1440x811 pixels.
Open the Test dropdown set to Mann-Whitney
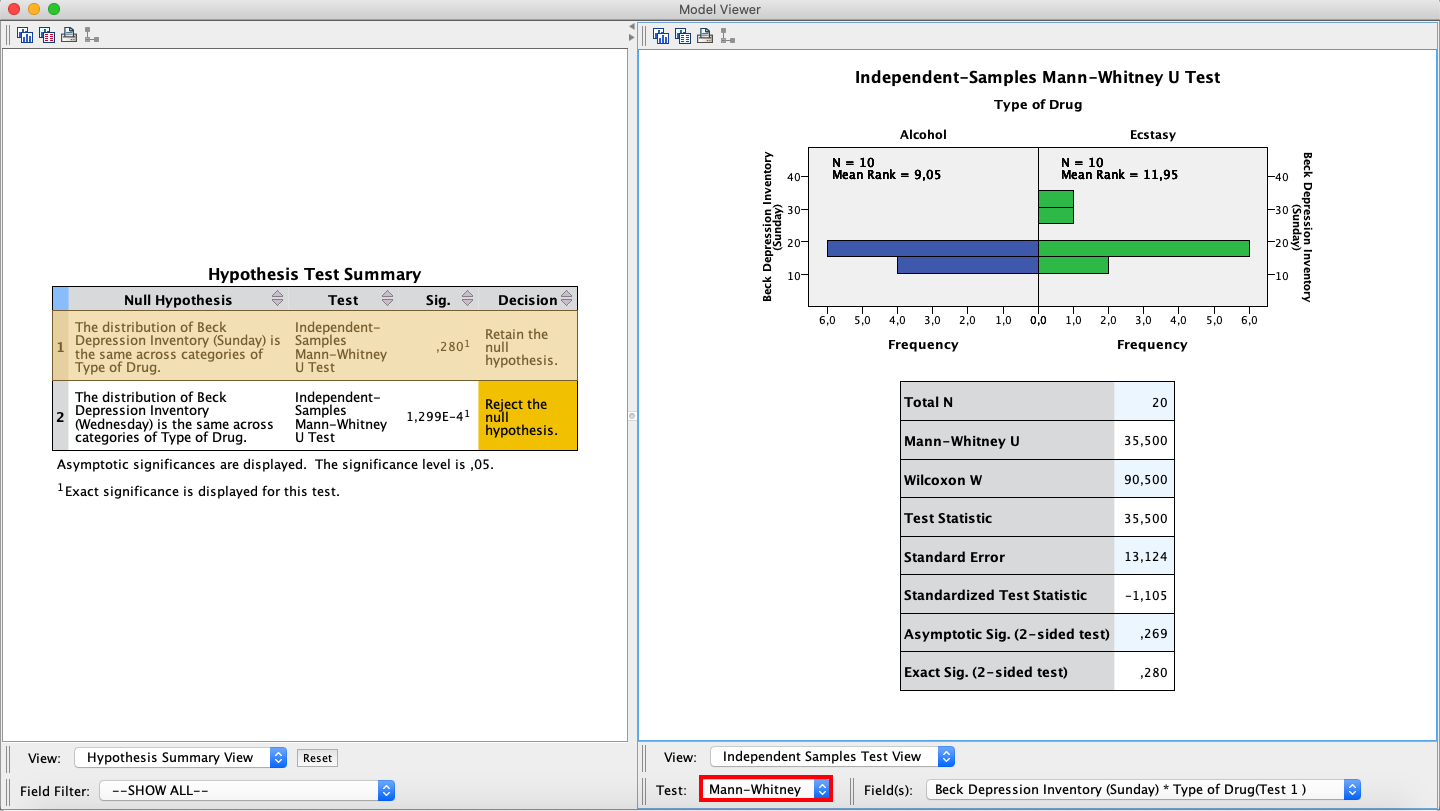766,789
